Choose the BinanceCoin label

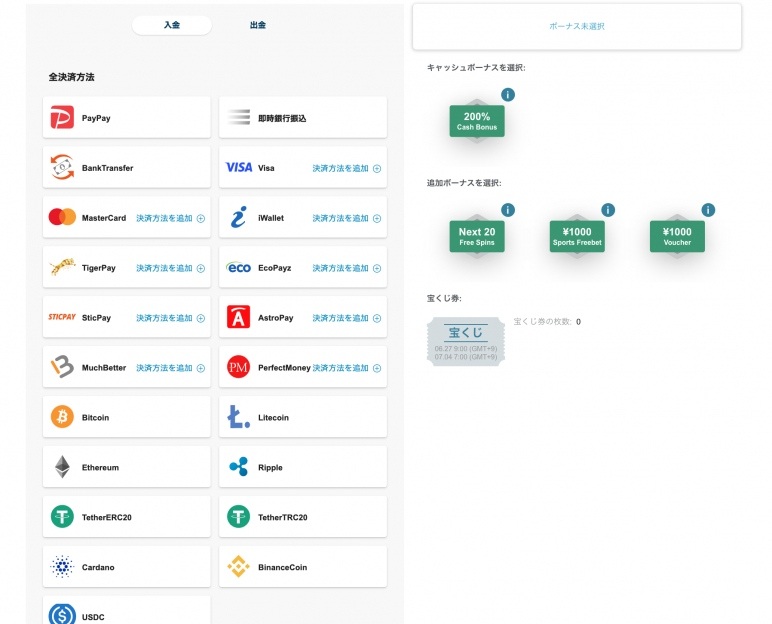tap(282, 567)
